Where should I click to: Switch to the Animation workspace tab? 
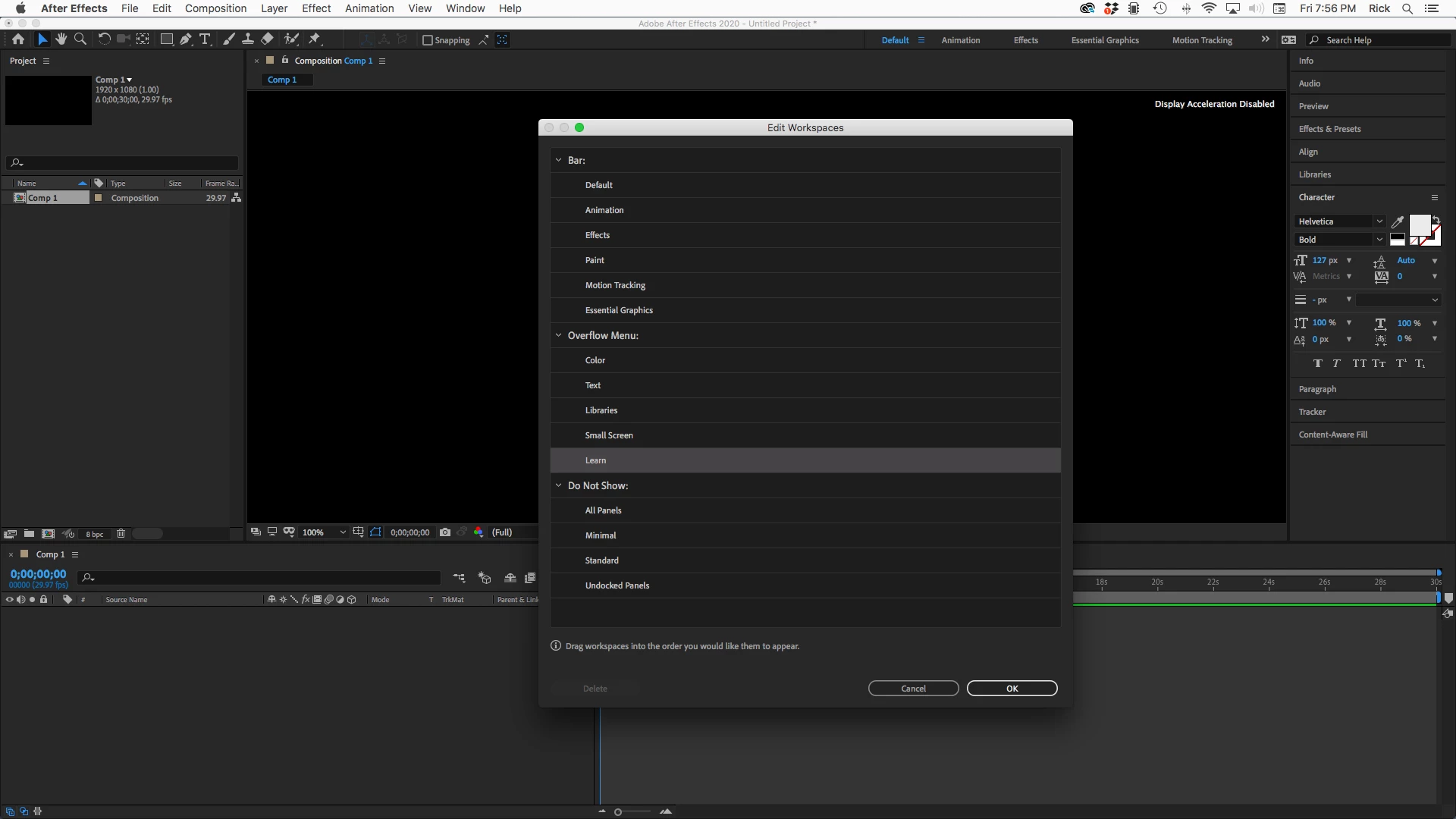pyautogui.click(x=960, y=40)
